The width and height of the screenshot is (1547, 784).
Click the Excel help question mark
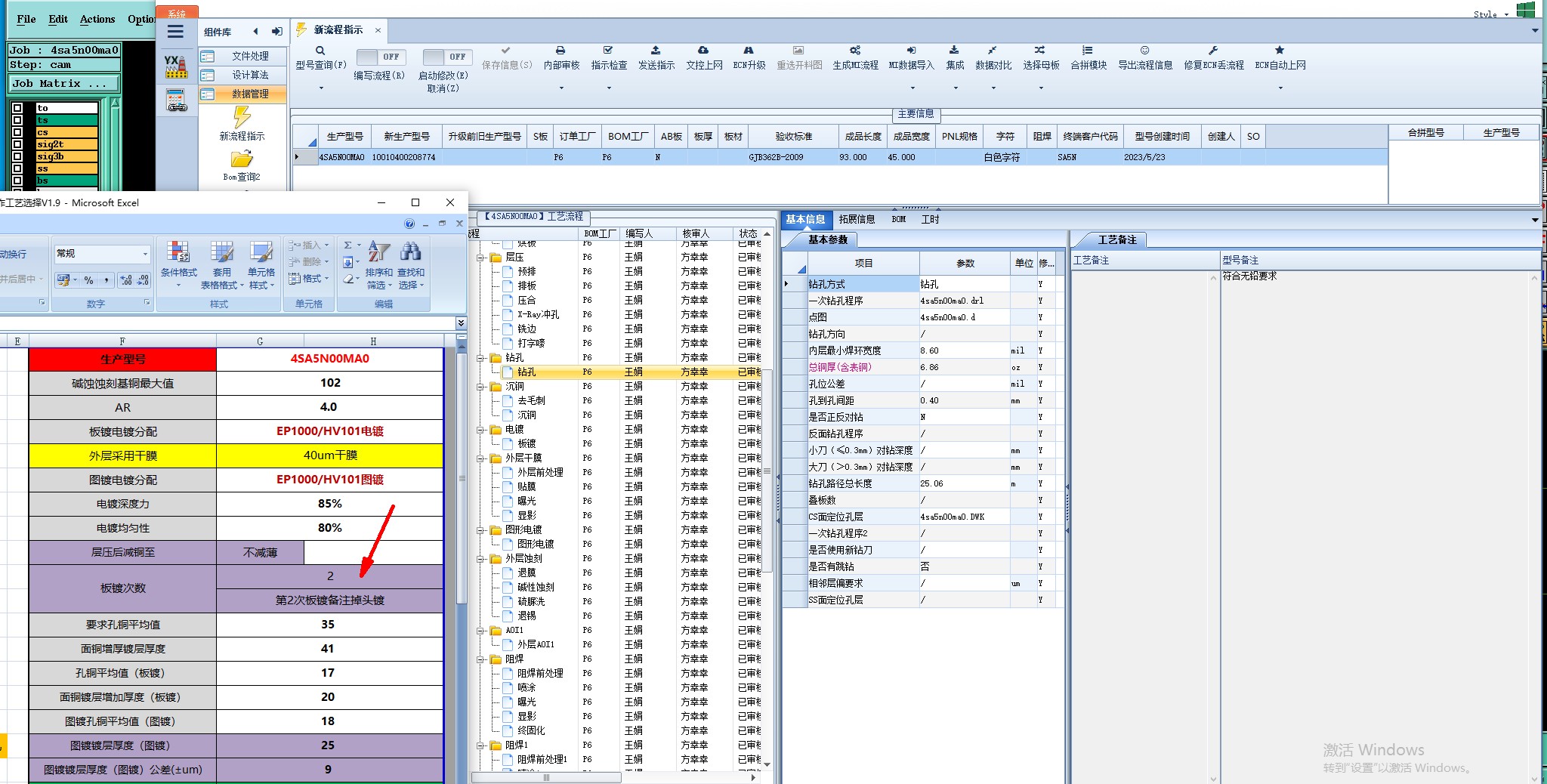pos(409,224)
